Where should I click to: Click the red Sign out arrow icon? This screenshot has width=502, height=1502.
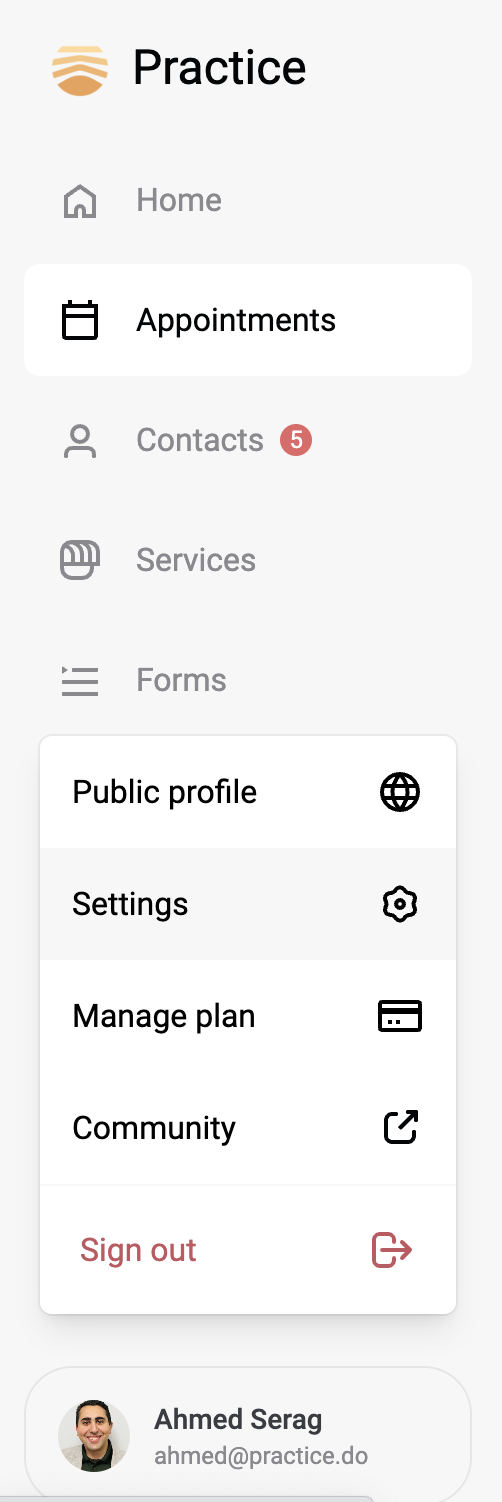[x=392, y=1250]
